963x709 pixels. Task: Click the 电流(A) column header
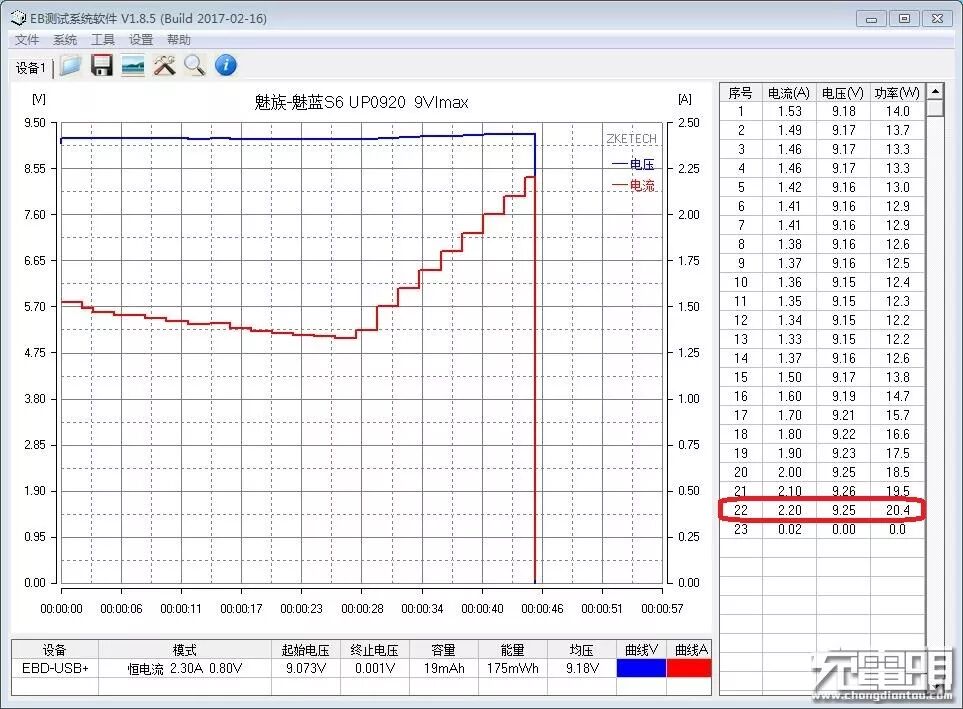[789, 93]
